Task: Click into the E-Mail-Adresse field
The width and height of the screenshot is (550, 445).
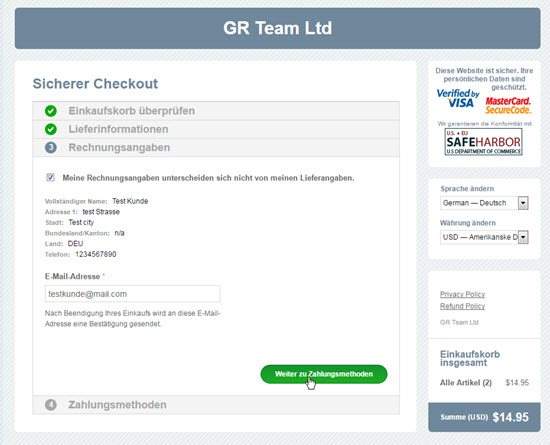Action: coord(133,294)
